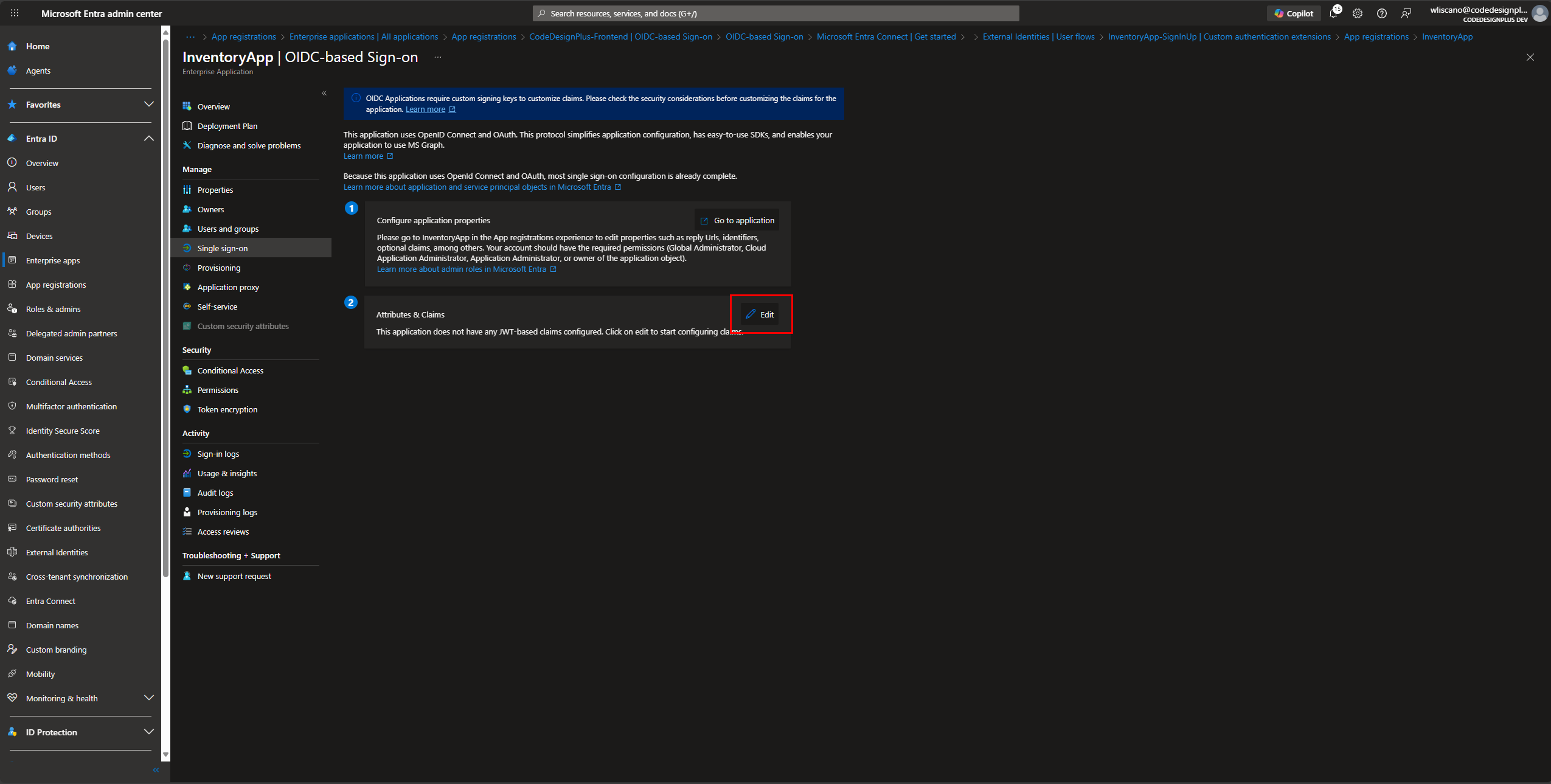Viewport: 1551px width, 784px height.
Task: Click the Permissions blade icon
Action: click(x=187, y=390)
